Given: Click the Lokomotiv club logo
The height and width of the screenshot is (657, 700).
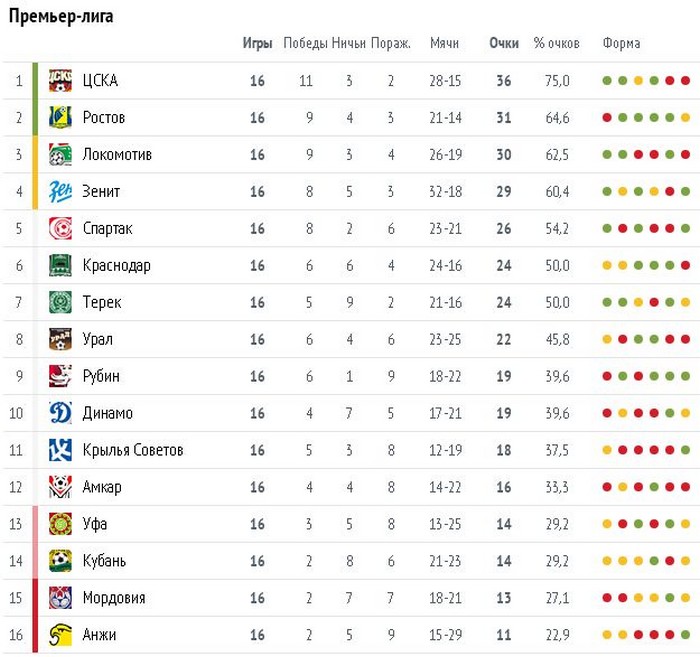Looking at the screenshot, I should (61, 155).
